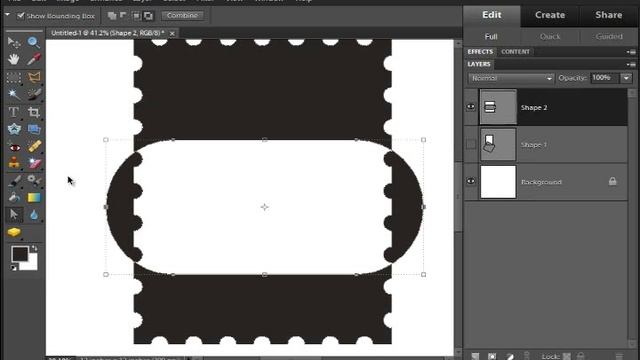Select the Brush tool

tap(14, 180)
